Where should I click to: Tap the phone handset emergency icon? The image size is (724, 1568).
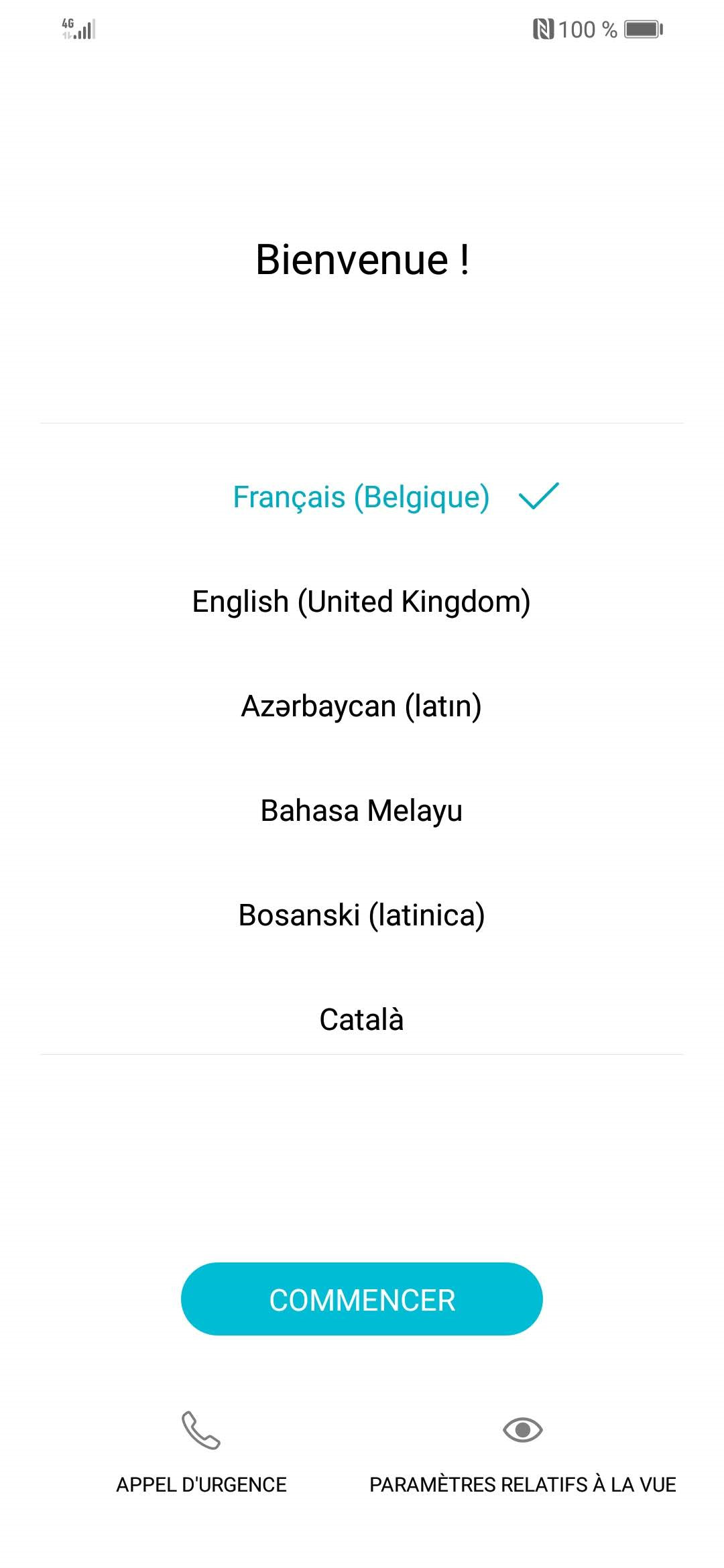[201, 1430]
